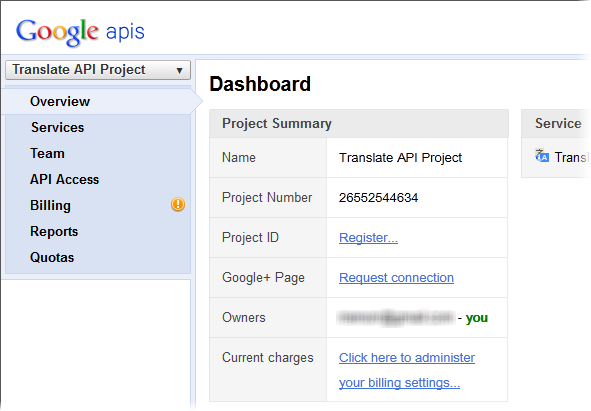Click the 'Translate API Project' name value

click(x=400, y=158)
